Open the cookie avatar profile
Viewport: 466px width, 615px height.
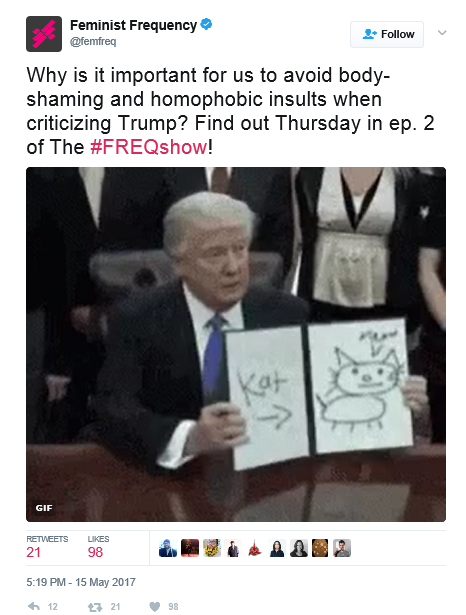pos(320,548)
